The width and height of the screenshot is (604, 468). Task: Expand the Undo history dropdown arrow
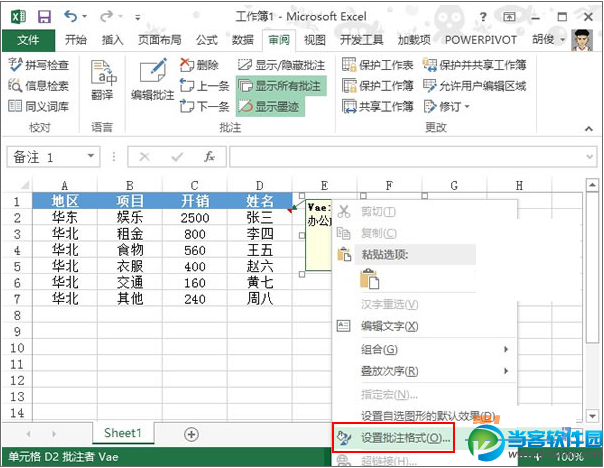(x=84, y=17)
